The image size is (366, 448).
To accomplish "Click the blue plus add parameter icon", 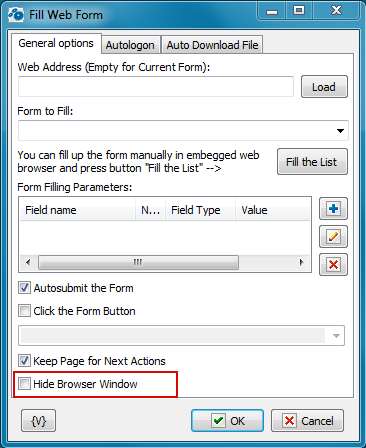I will [333, 209].
